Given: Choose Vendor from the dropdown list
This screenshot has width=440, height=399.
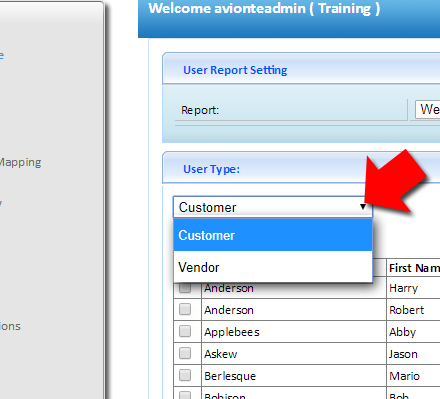Looking at the screenshot, I should pos(273,267).
